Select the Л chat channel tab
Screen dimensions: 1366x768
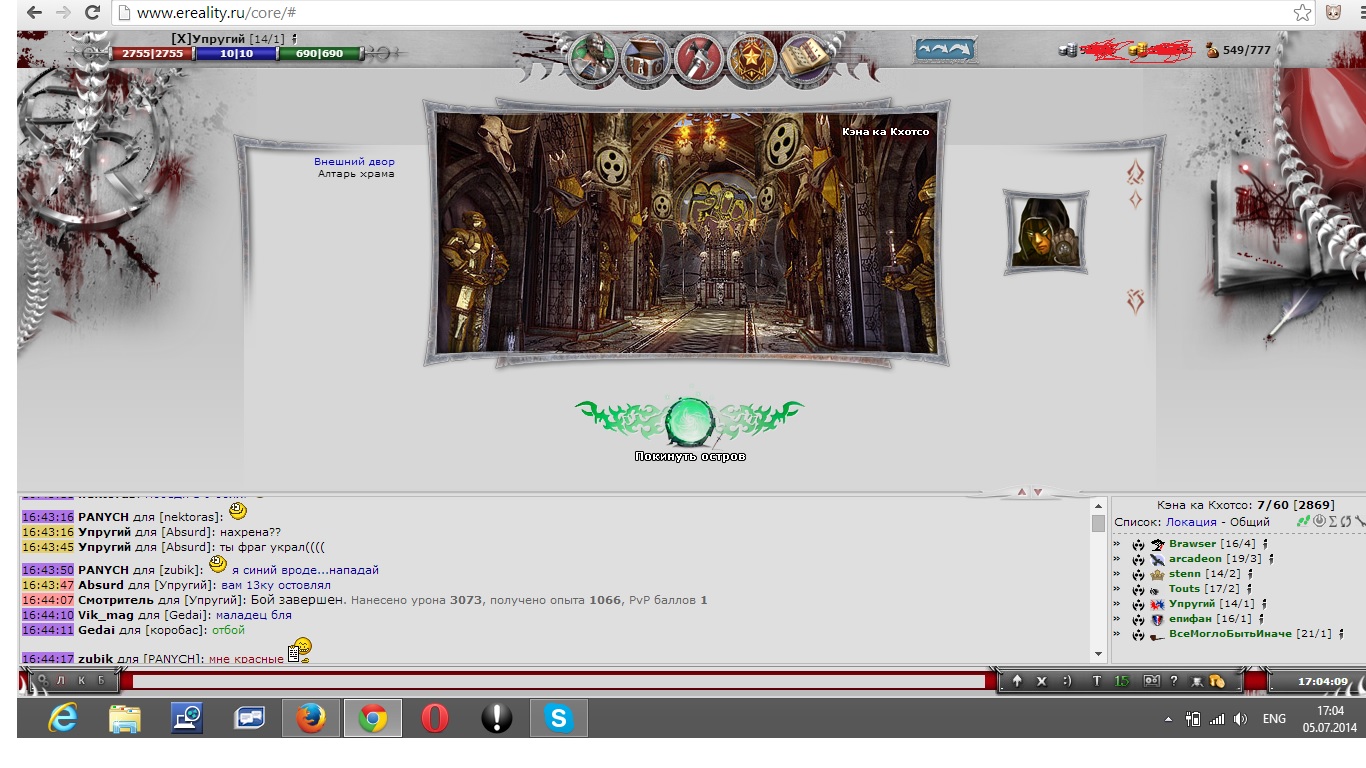(61, 681)
